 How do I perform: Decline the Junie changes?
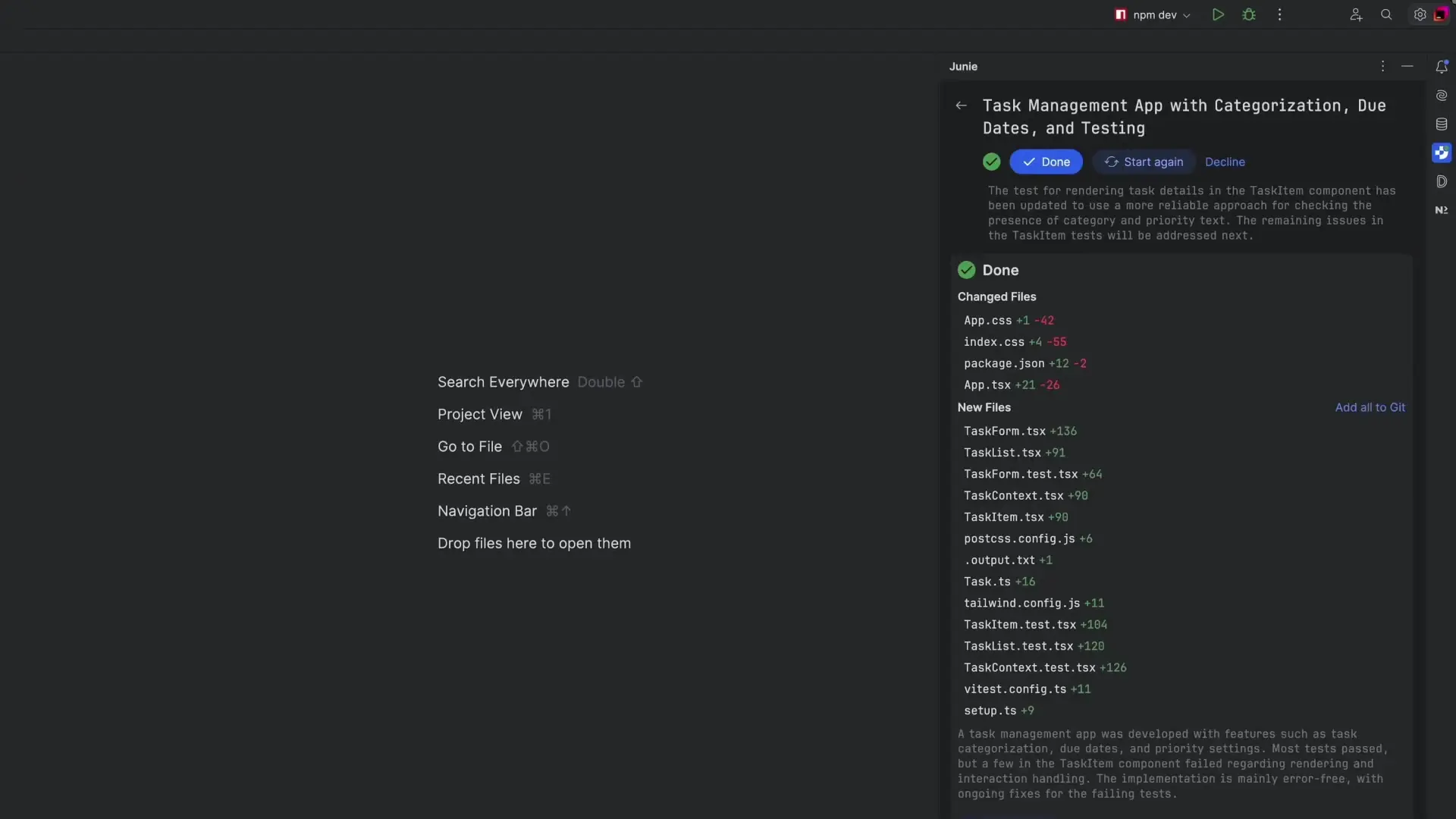[x=1225, y=162]
